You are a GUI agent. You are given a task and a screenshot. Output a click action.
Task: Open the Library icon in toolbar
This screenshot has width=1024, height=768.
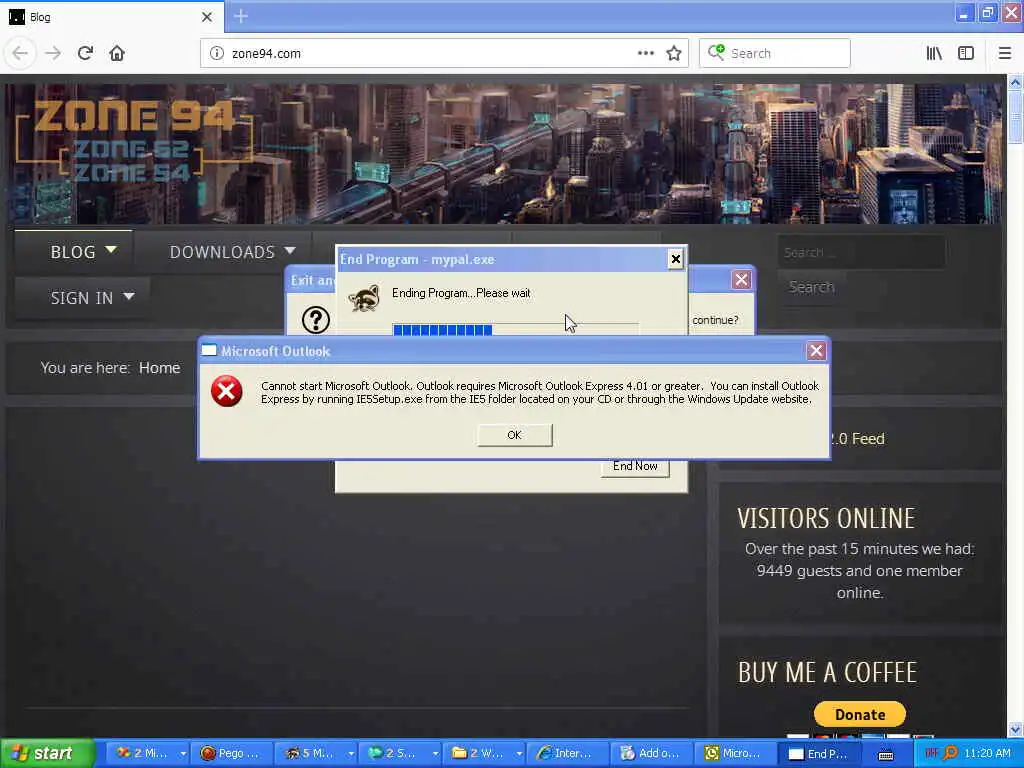[x=934, y=54]
